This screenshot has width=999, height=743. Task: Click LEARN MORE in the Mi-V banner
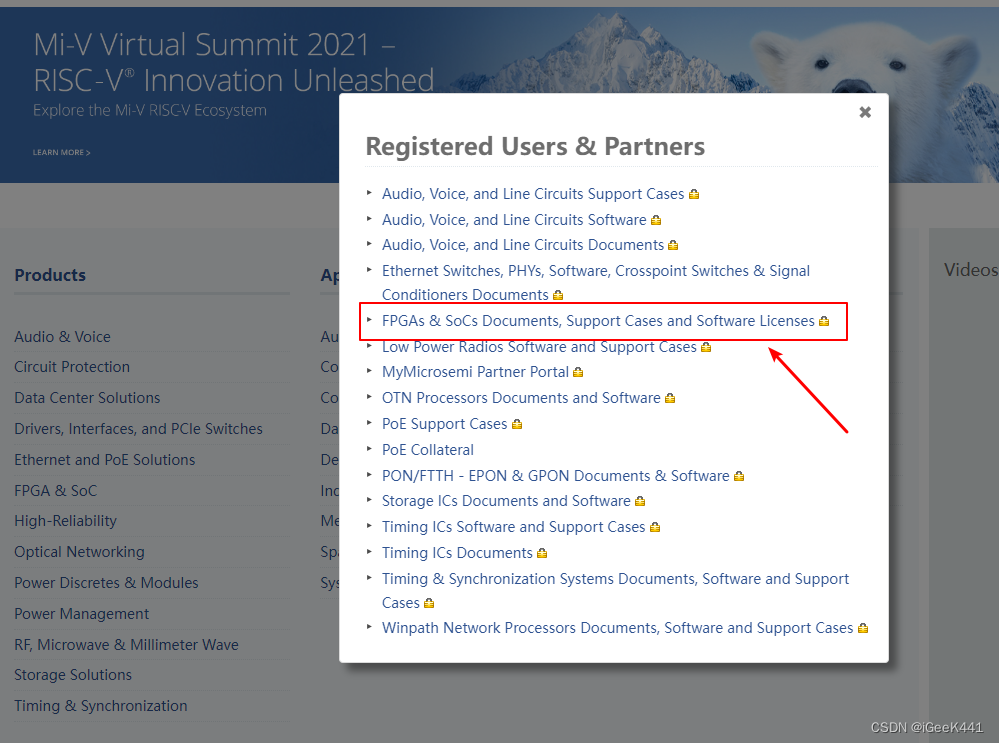pyautogui.click(x=61, y=153)
